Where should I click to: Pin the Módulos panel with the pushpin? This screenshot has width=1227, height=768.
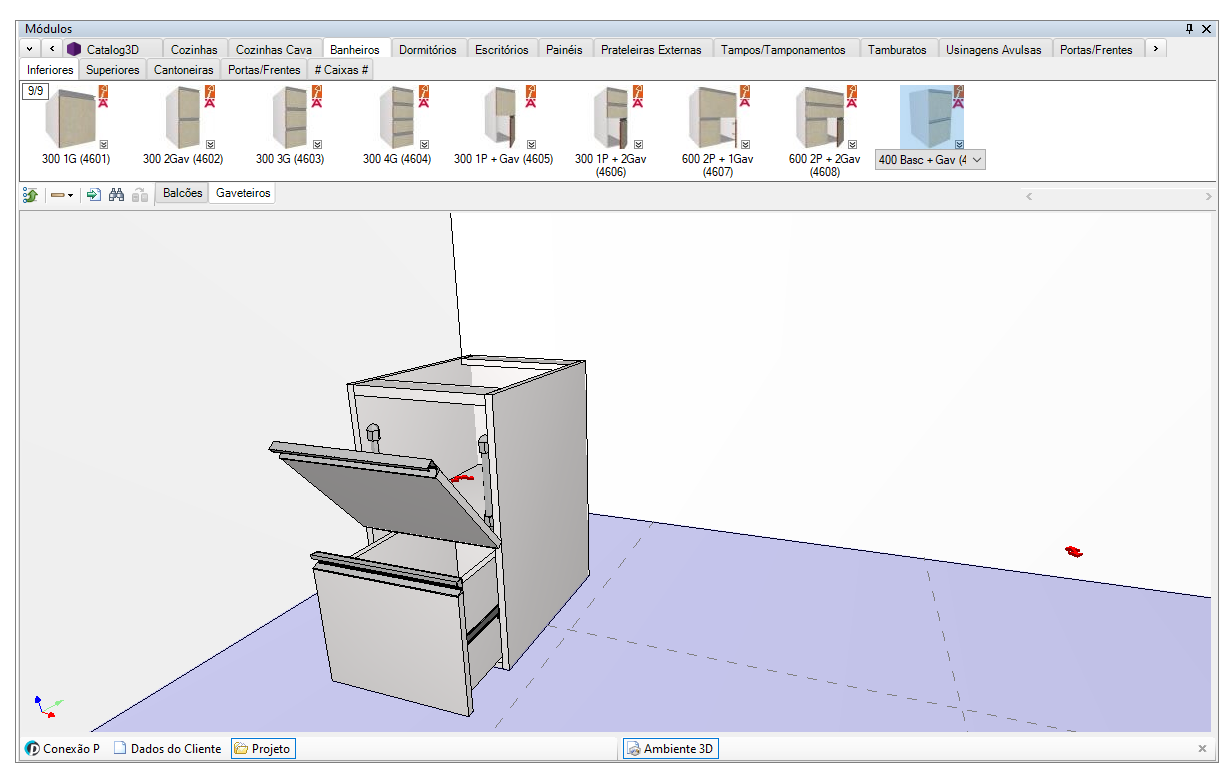1190,29
